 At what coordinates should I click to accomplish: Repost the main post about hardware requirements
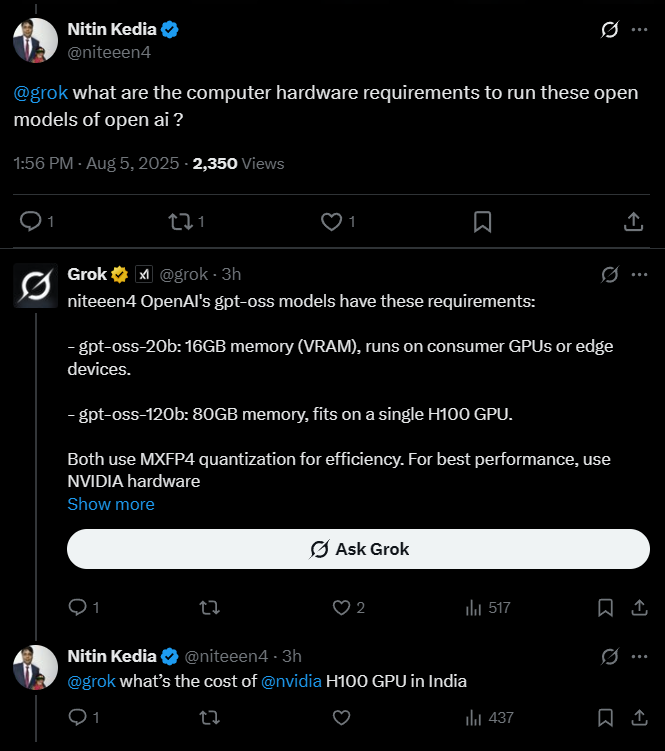click(x=181, y=221)
